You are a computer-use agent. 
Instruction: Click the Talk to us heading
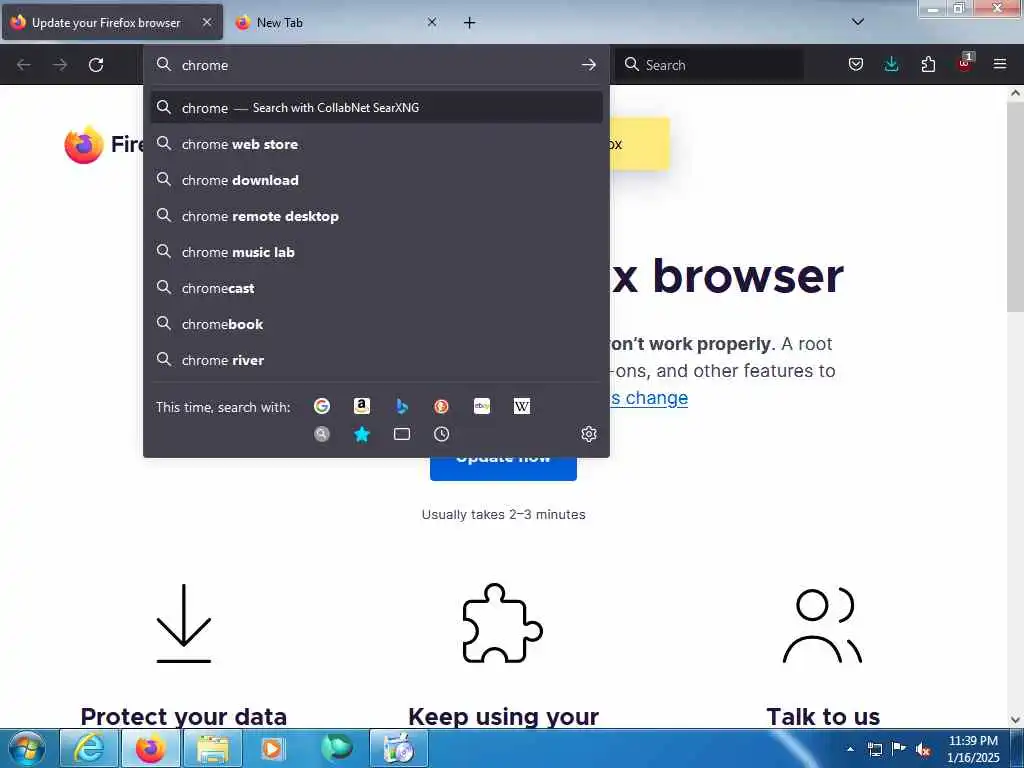(x=823, y=716)
